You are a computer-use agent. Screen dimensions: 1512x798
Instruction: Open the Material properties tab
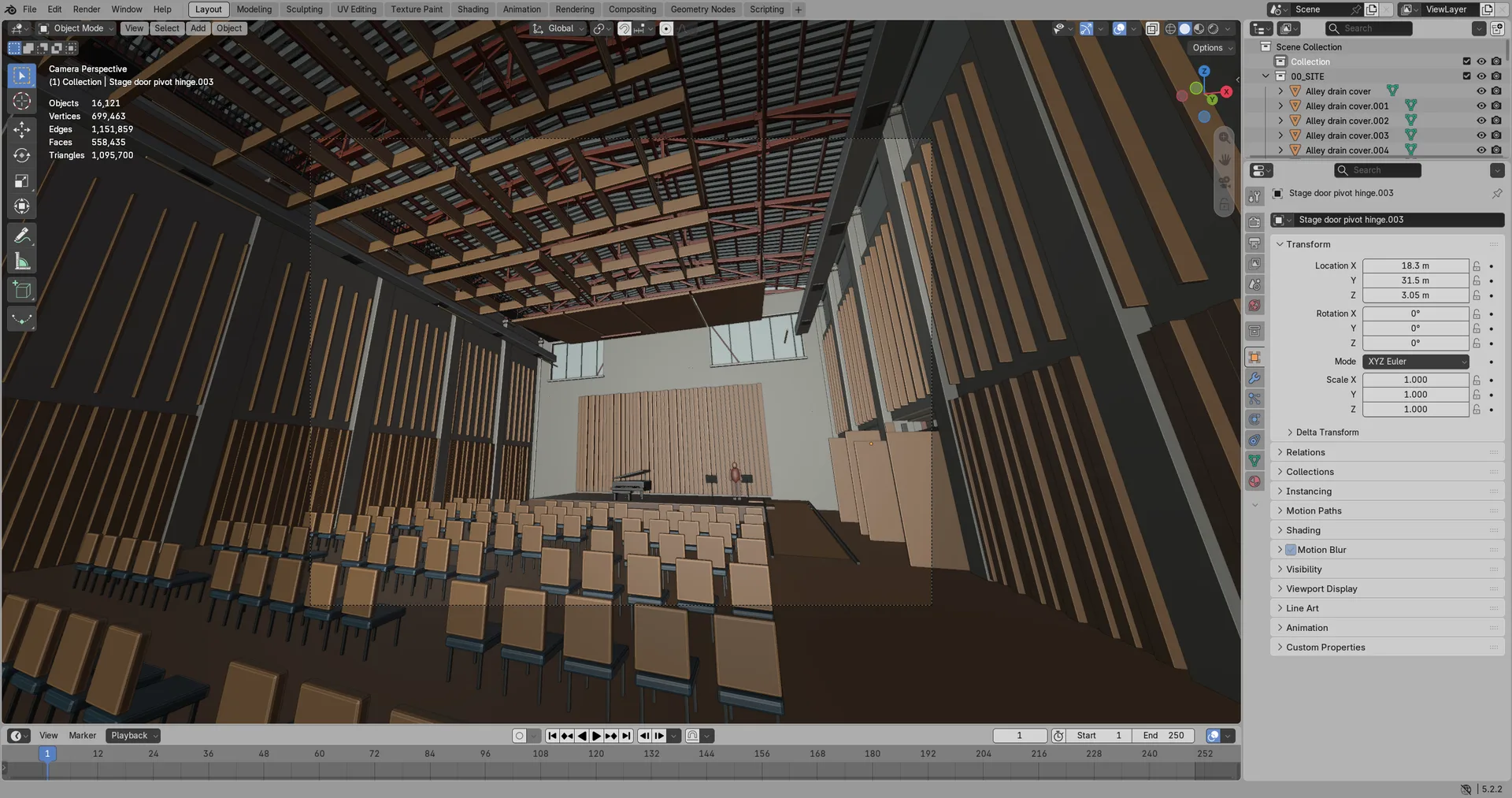pyautogui.click(x=1254, y=481)
